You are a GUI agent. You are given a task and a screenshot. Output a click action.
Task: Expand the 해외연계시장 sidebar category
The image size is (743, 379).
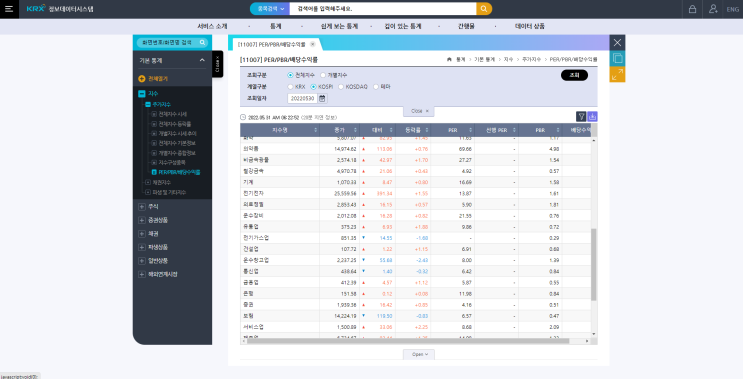click(141, 274)
